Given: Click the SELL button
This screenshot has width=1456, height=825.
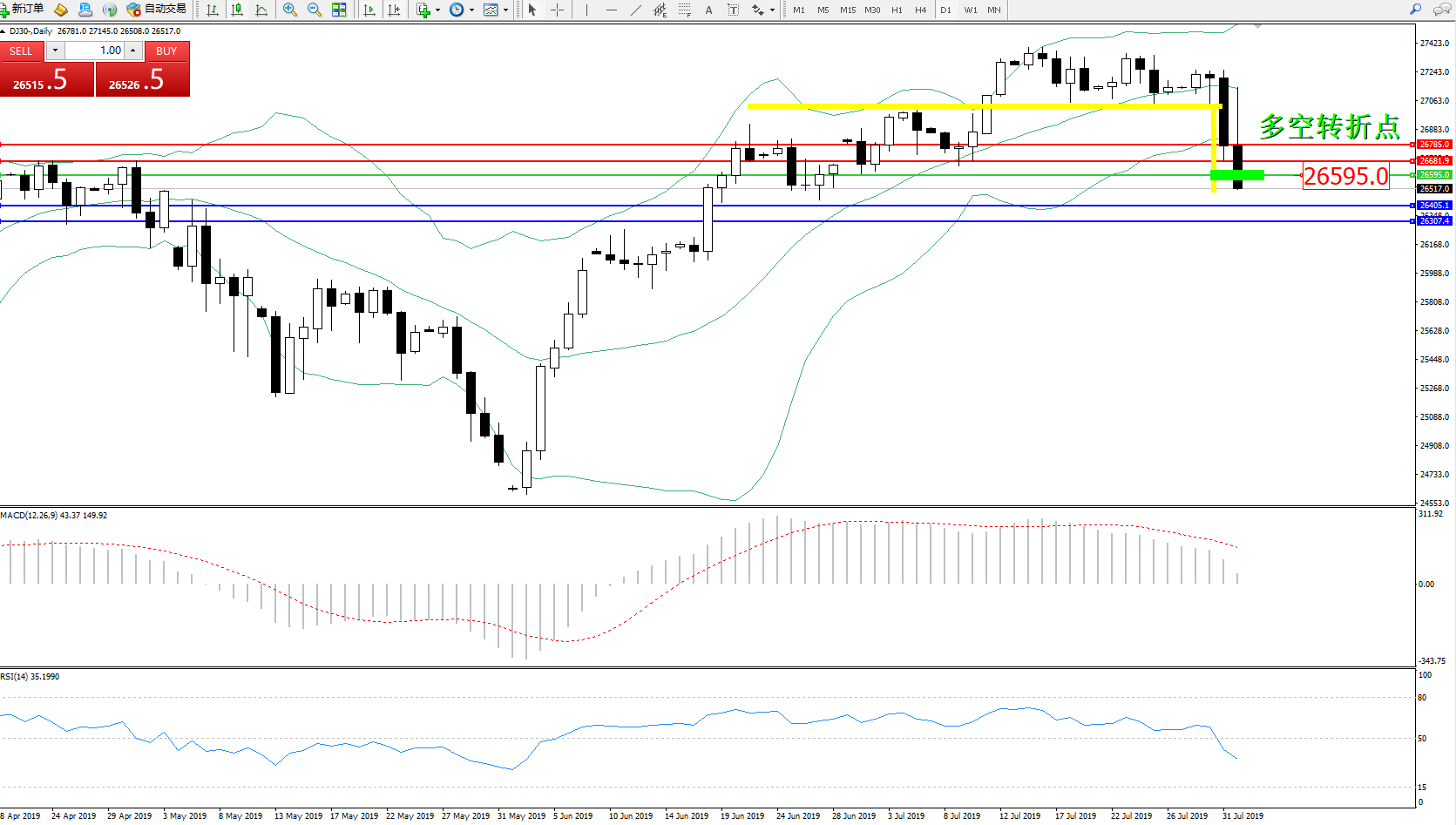Looking at the screenshot, I should pyautogui.click(x=21, y=51).
